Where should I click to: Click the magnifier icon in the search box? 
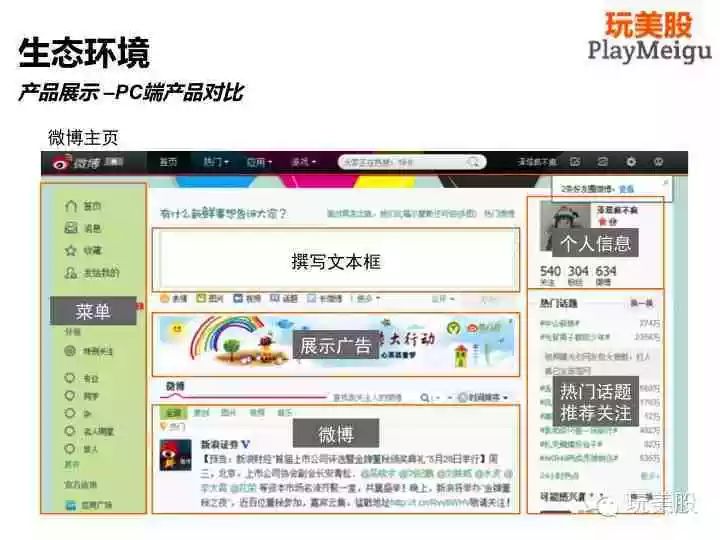coord(473,162)
